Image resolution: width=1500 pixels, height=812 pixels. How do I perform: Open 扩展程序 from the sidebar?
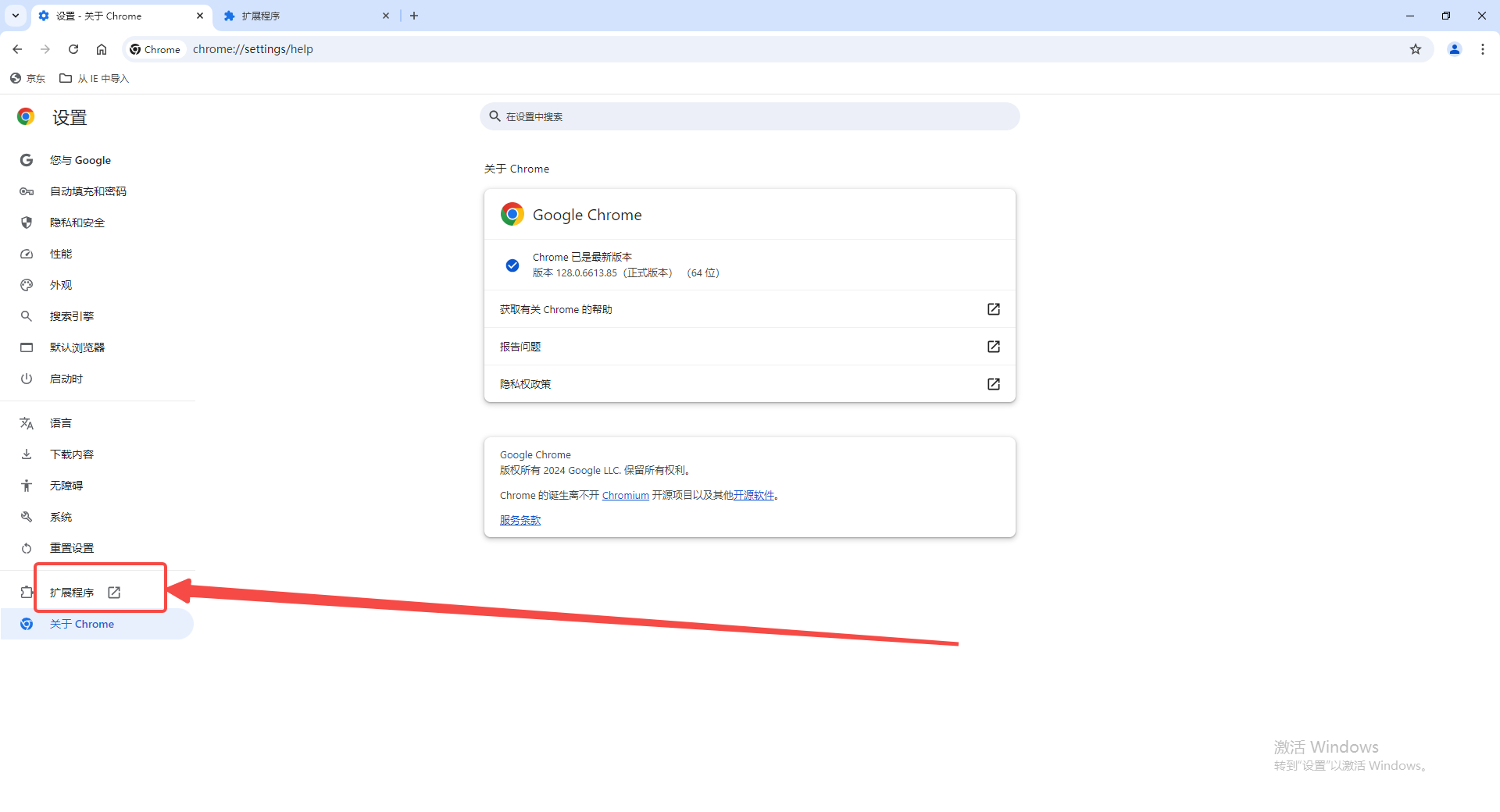coord(97,593)
